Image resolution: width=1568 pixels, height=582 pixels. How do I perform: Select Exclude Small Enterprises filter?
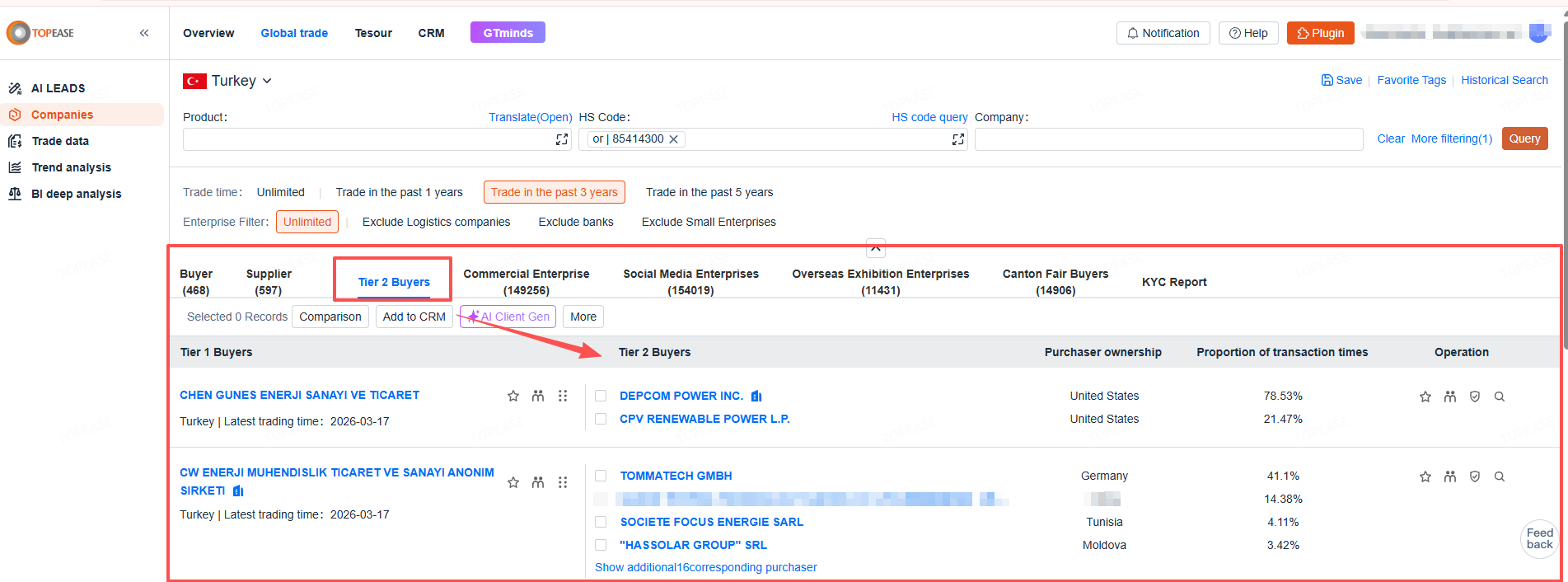[709, 222]
